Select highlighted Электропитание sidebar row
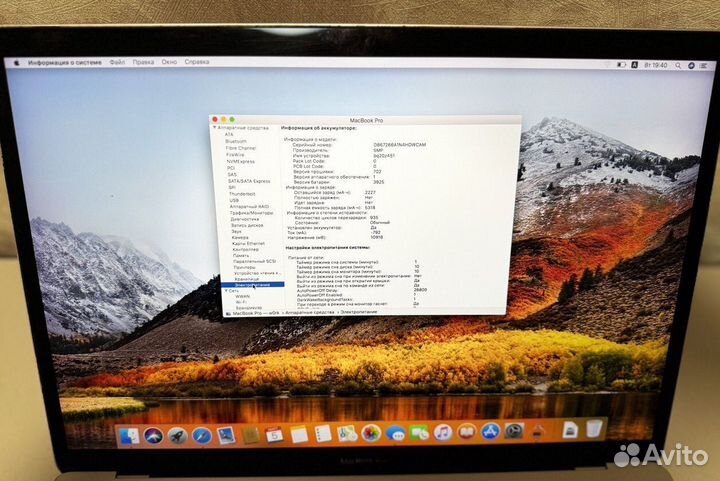 [x=252, y=285]
